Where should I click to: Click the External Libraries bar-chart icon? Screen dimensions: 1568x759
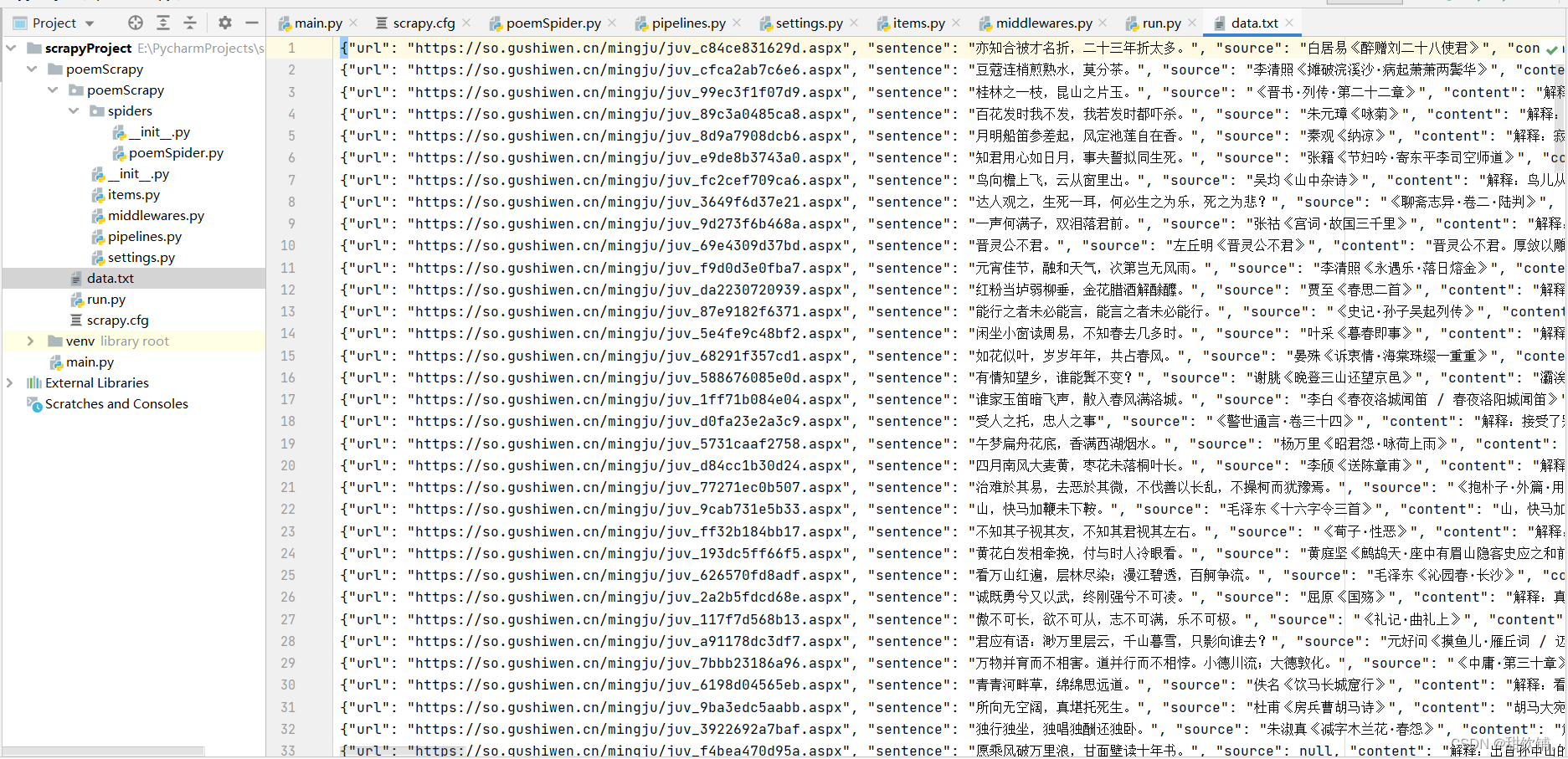pos(34,382)
